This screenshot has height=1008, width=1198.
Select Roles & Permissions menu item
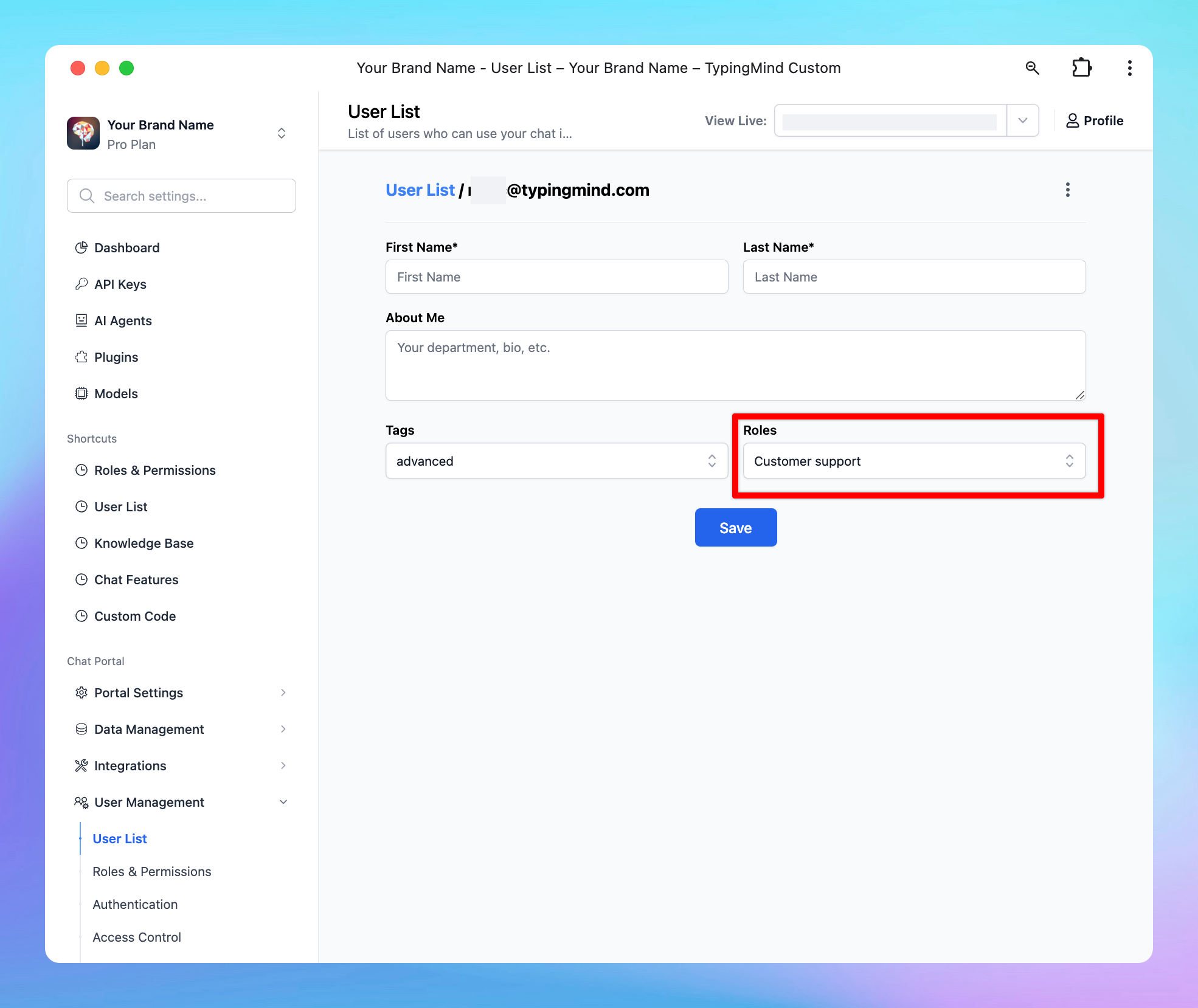pyautogui.click(x=155, y=469)
